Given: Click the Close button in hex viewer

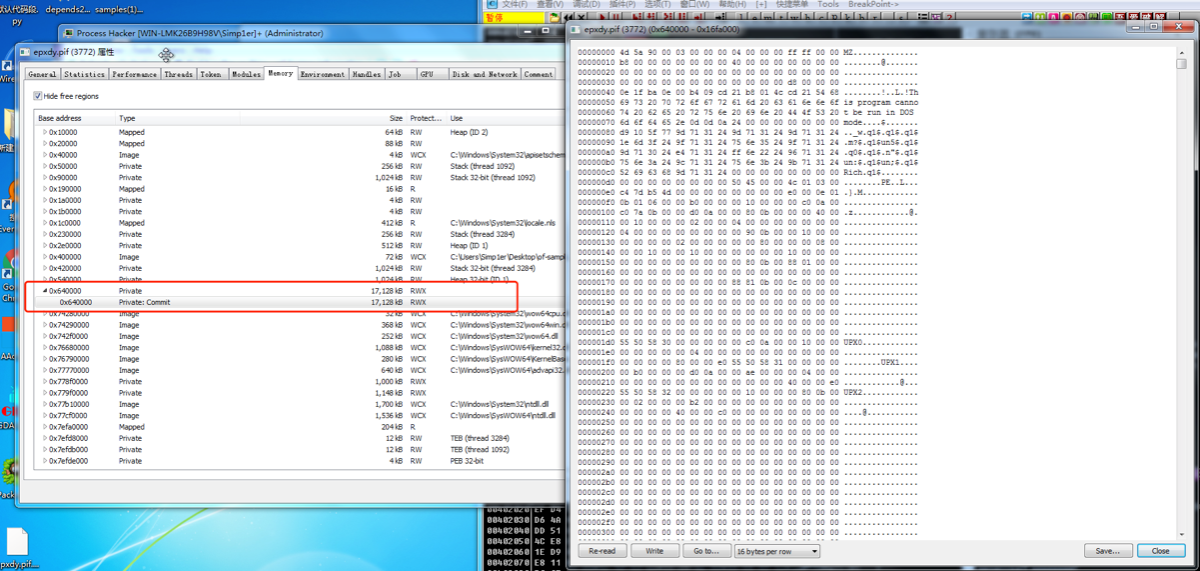Looking at the screenshot, I should tap(1160, 551).
